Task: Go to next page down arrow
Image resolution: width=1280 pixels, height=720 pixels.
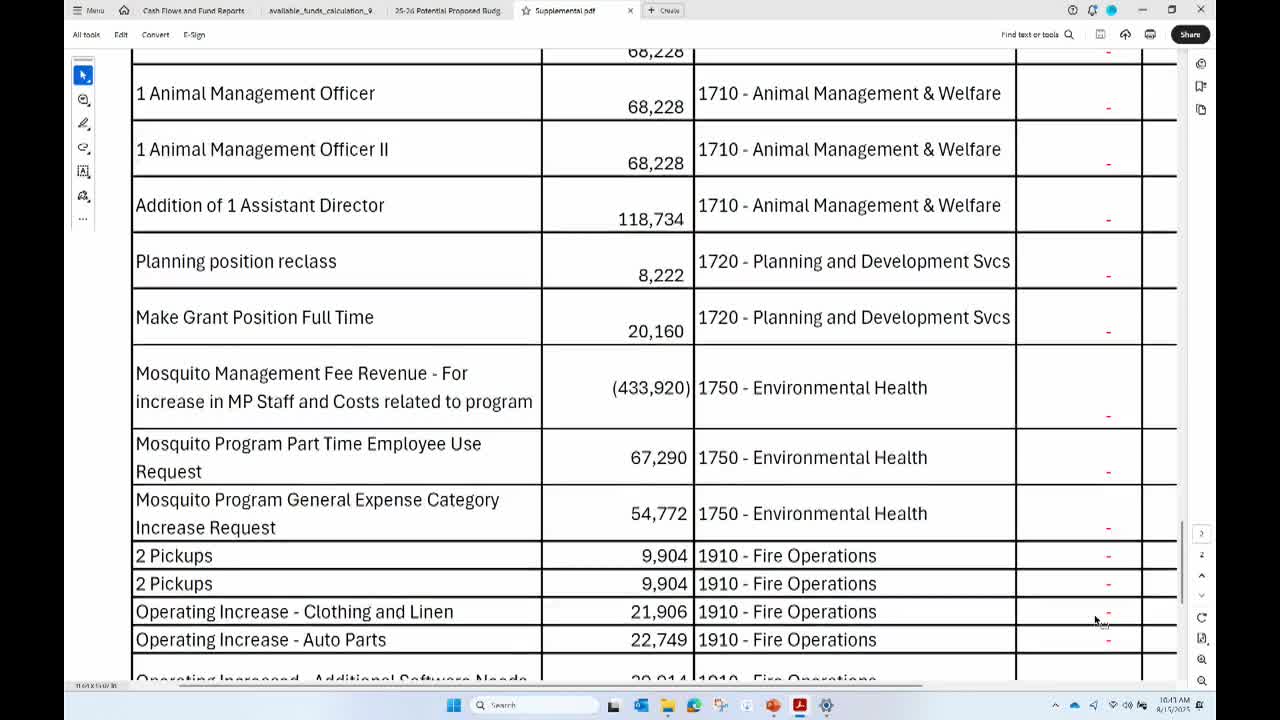Action: click(x=1201, y=595)
